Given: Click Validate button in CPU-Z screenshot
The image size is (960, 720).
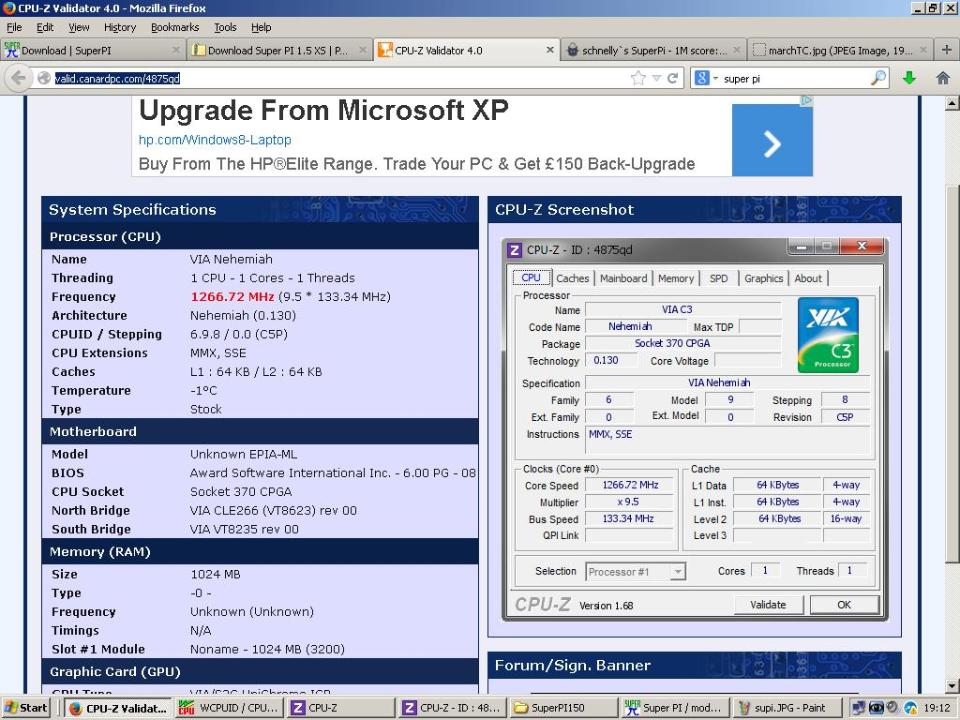Looking at the screenshot, I should coord(768,605).
